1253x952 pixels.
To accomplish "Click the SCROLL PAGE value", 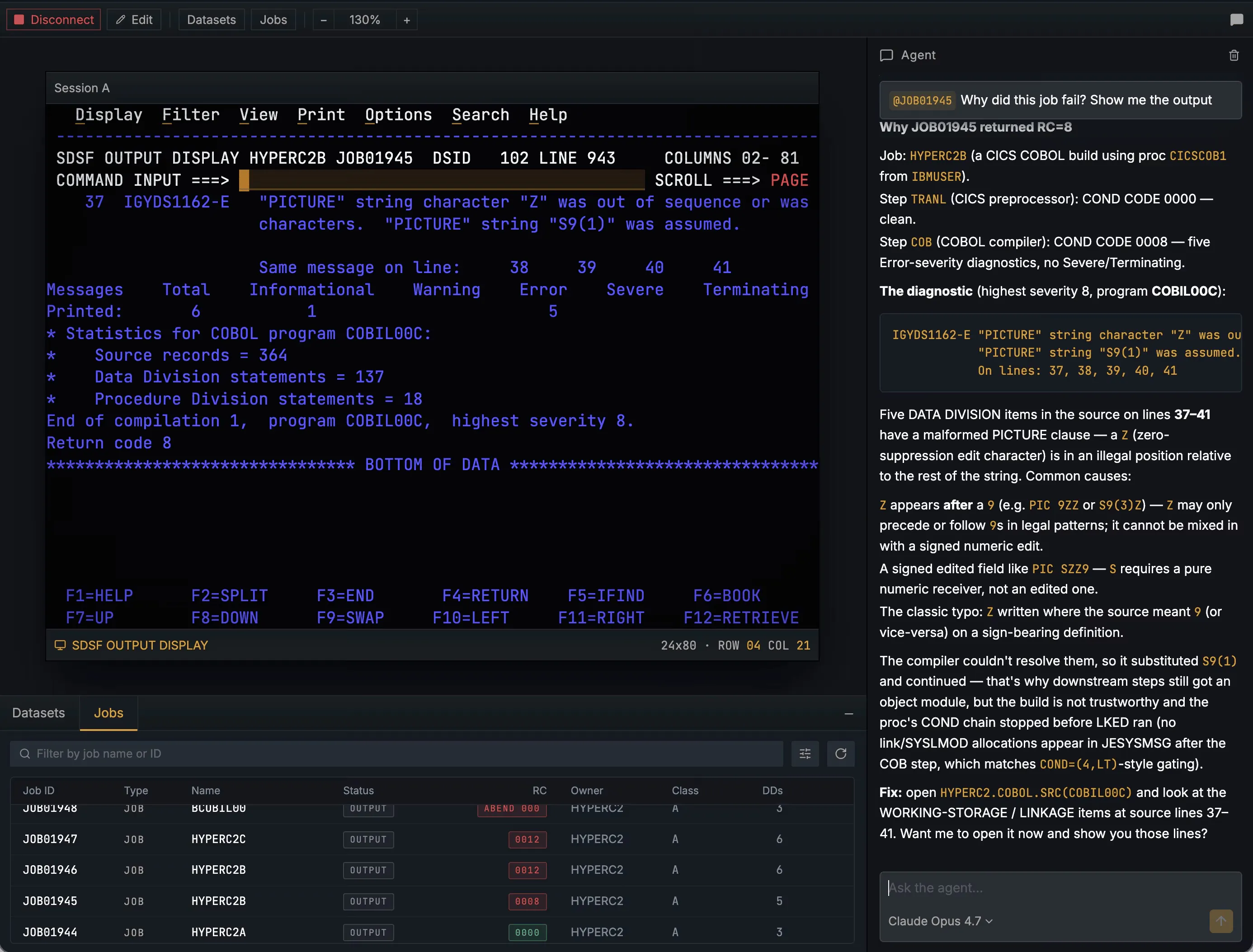I will tap(789, 180).
